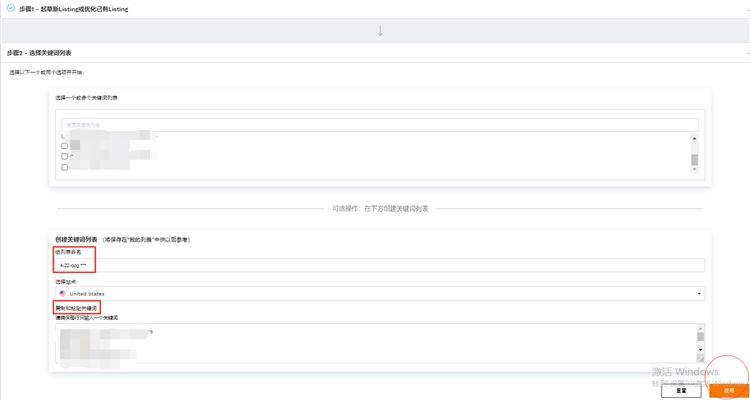Click the keywords textarea scrollbar down arrow

click(701, 350)
